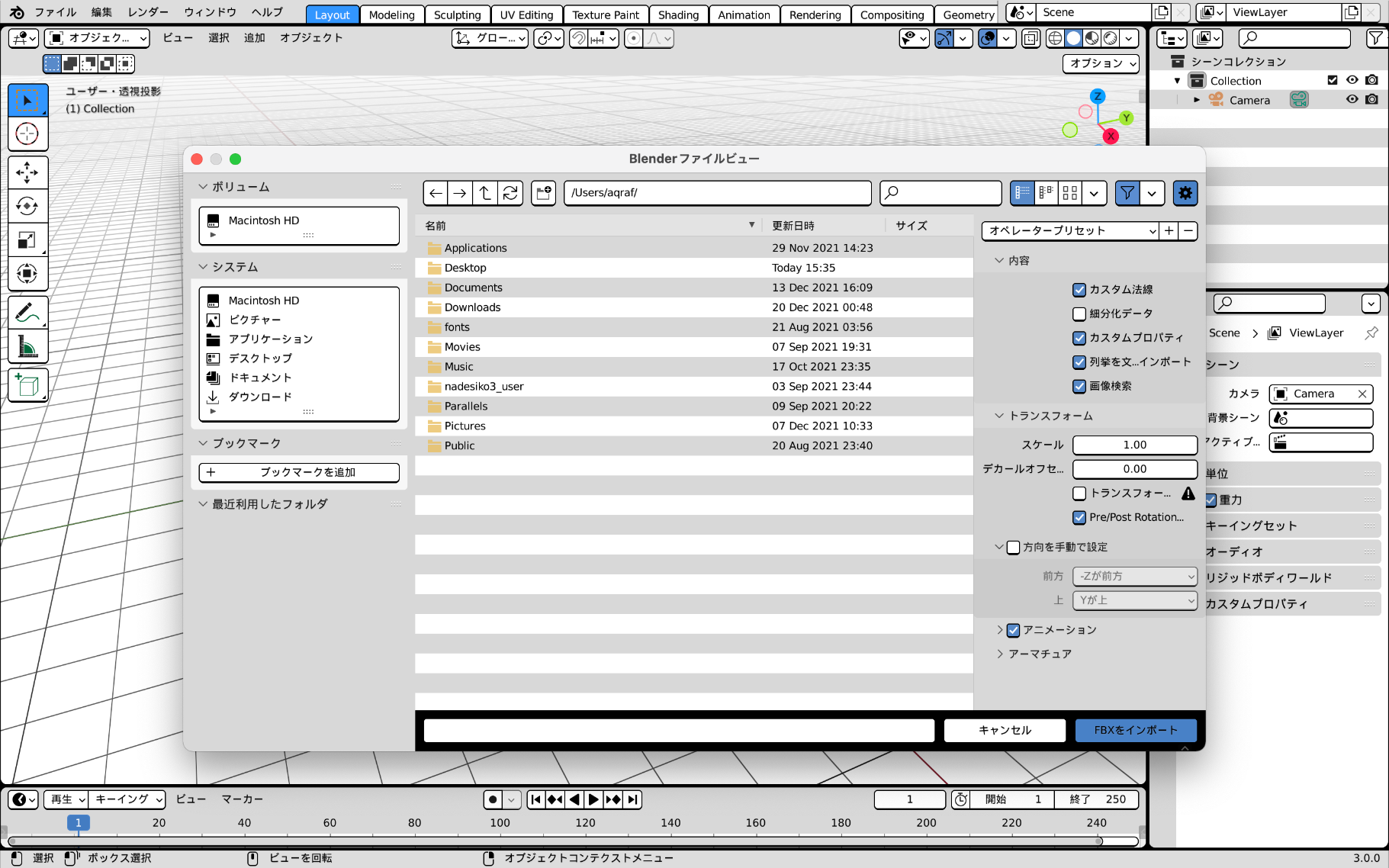Toggle the options gear region
This screenshot has height=868, width=1389.
pyautogui.click(x=1185, y=193)
